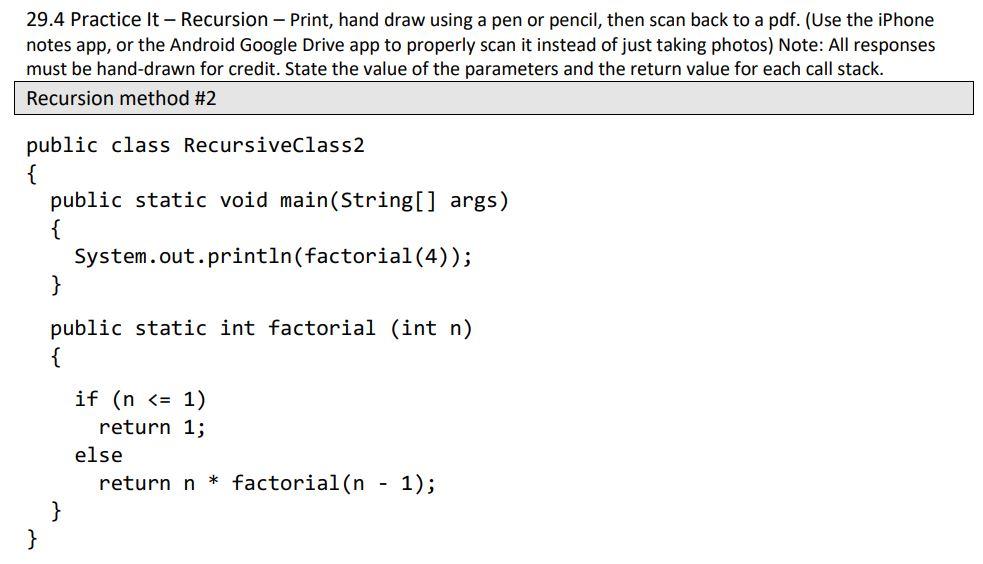Click the 'if (n <= 1)' condition
The height and width of the screenshot is (564, 983).
coord(140,399)
